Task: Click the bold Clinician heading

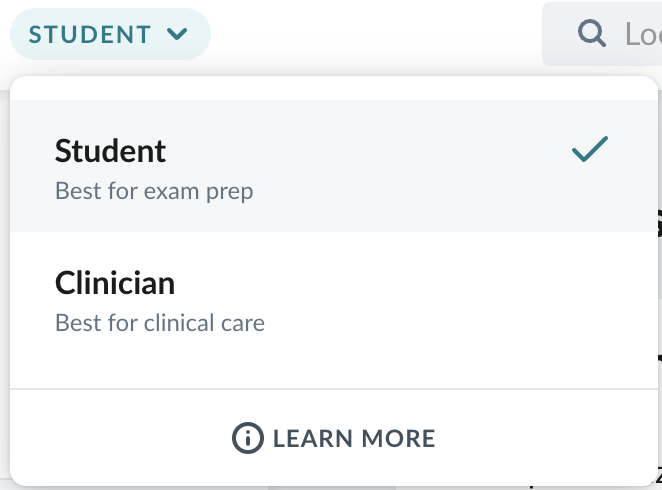Action: (x=115, y=283)
